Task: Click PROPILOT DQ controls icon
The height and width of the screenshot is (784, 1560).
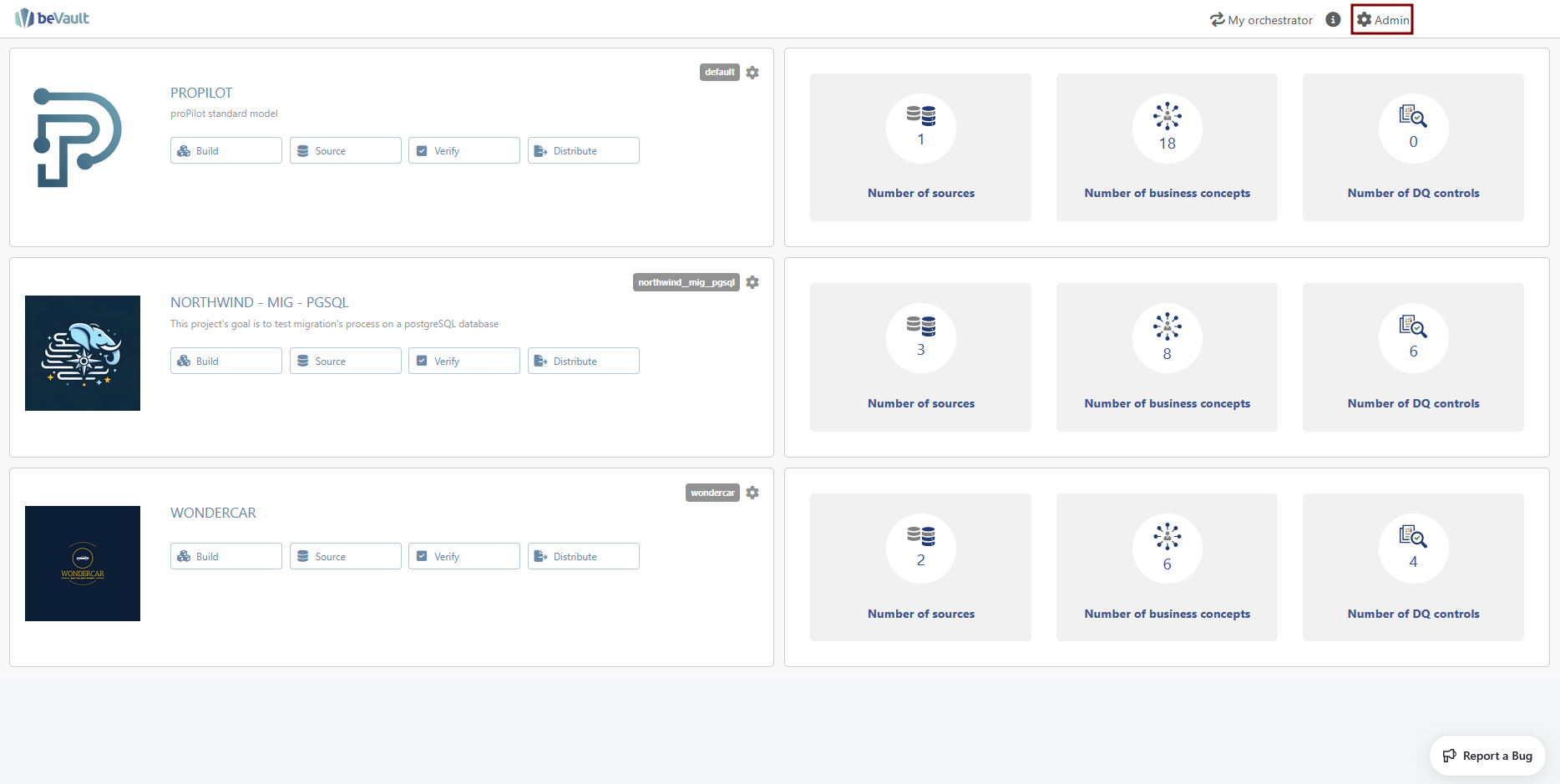Action: pos(1413,116)
